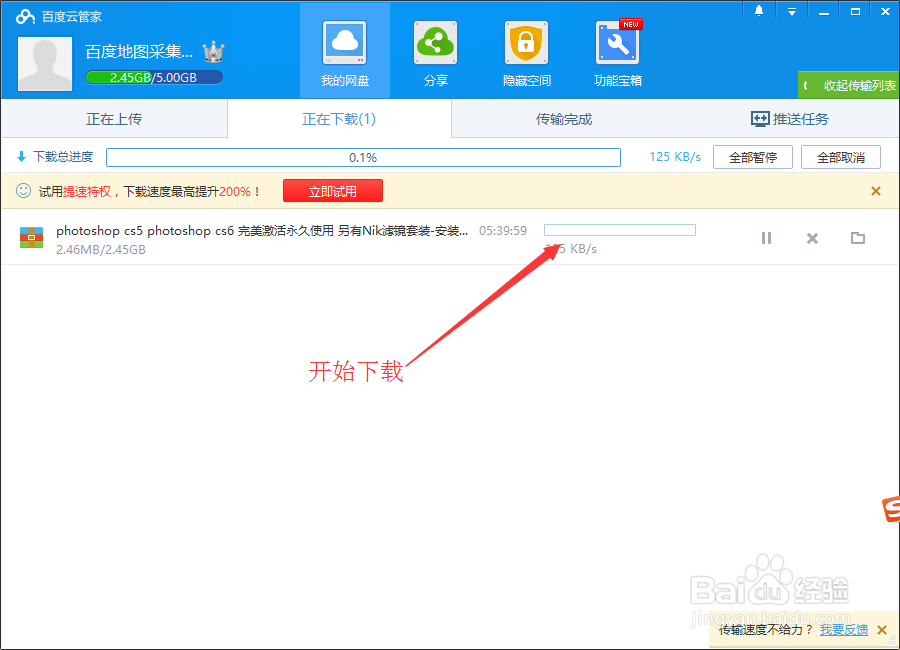
Task: Click the crown VIP icon
Action: click(x=214, y=52)
